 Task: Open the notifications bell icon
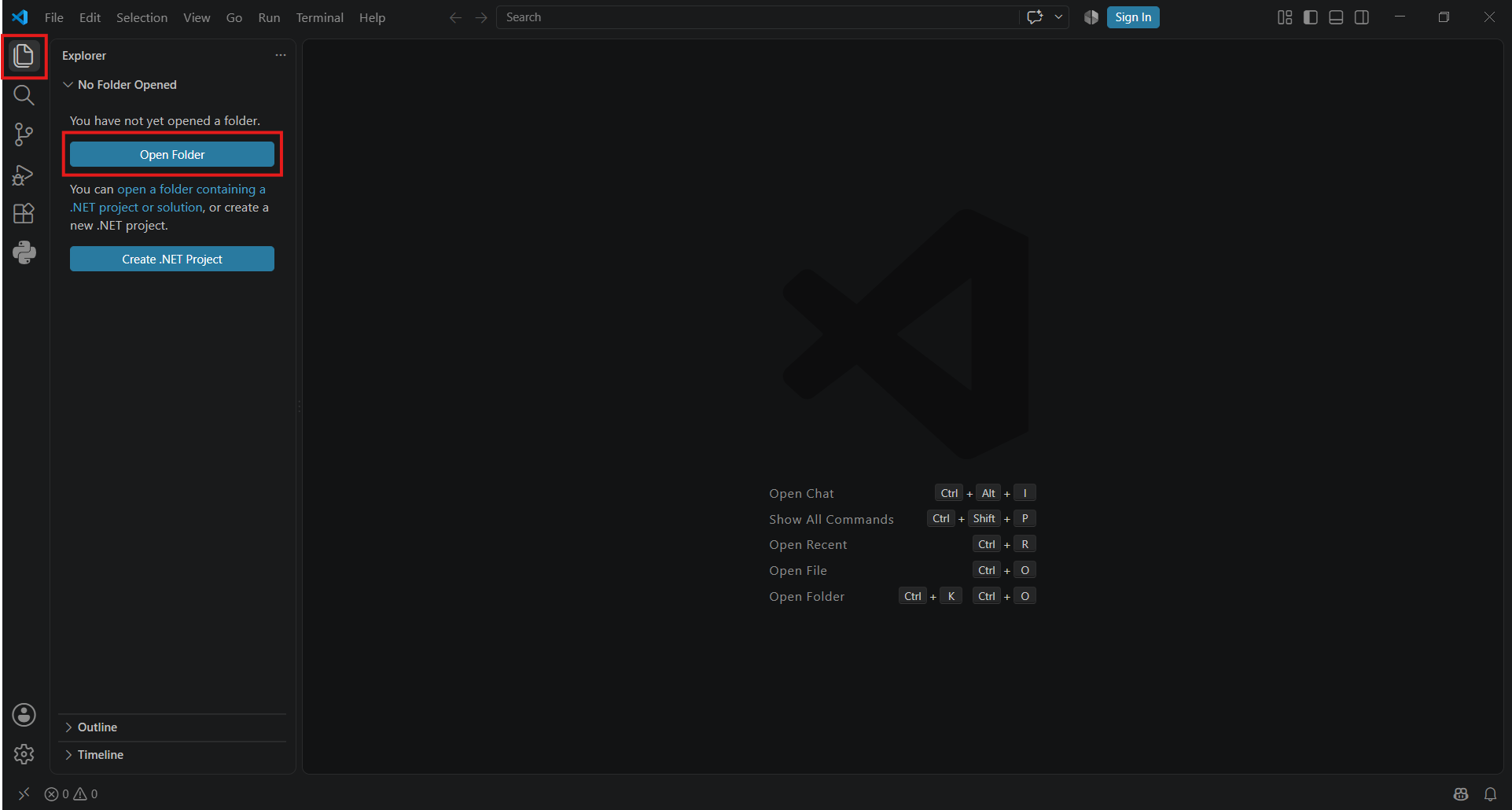click(x=1490, y=794)
